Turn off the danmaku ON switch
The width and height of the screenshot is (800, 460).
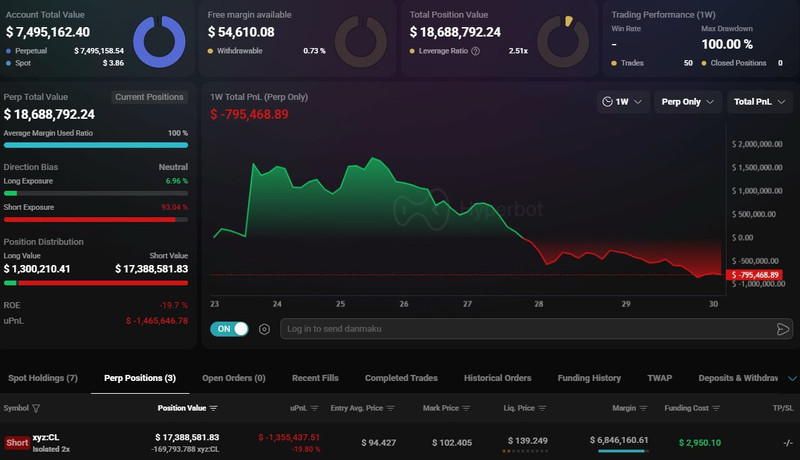click(x=229, y=329)
